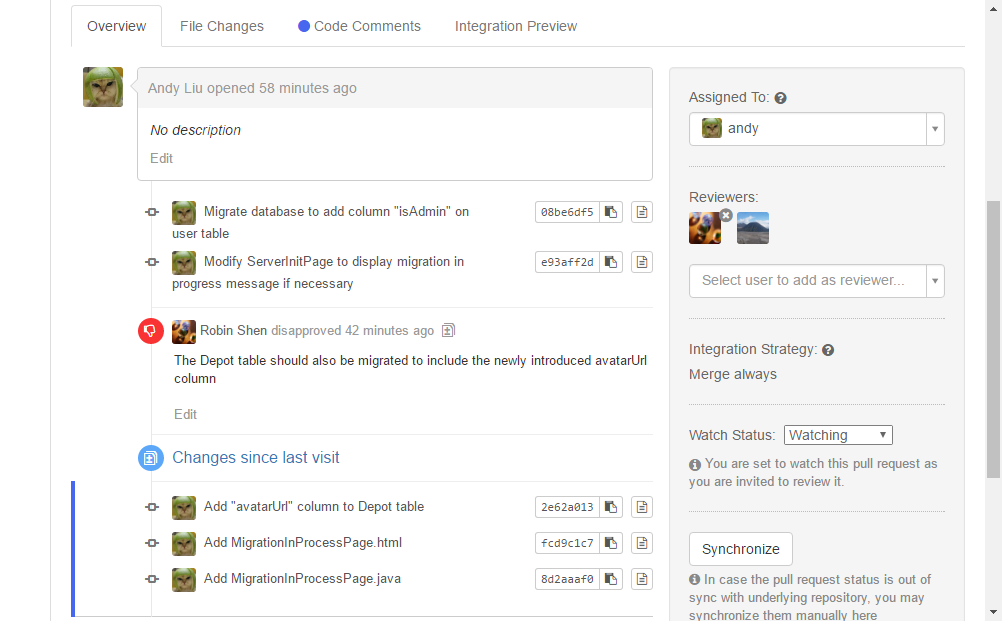Open 'Add MigrationInProcessPage.html' commit message
The image size is (1002, 621).
pos(303,542)
